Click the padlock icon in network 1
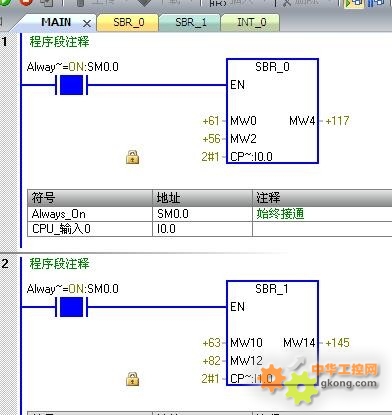Image resolution: width=392 pixels, height=415 pixels. 132,157
